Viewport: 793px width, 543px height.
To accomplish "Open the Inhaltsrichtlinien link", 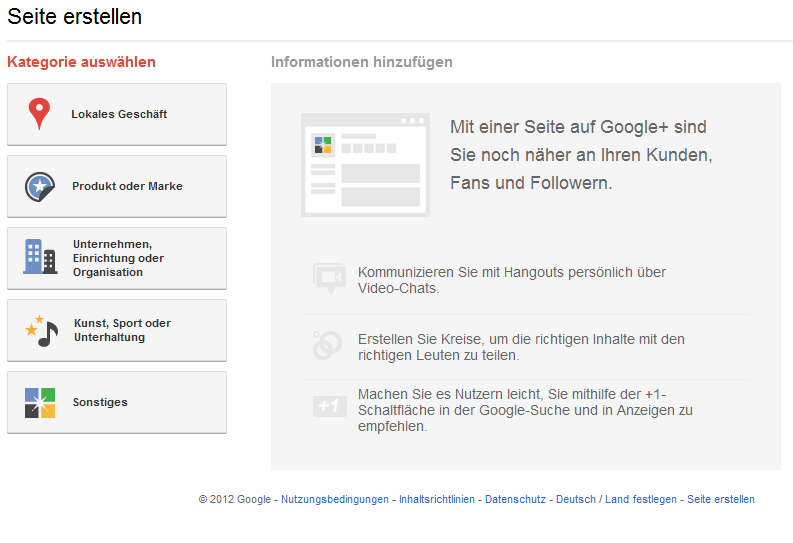I will (437, 500).
